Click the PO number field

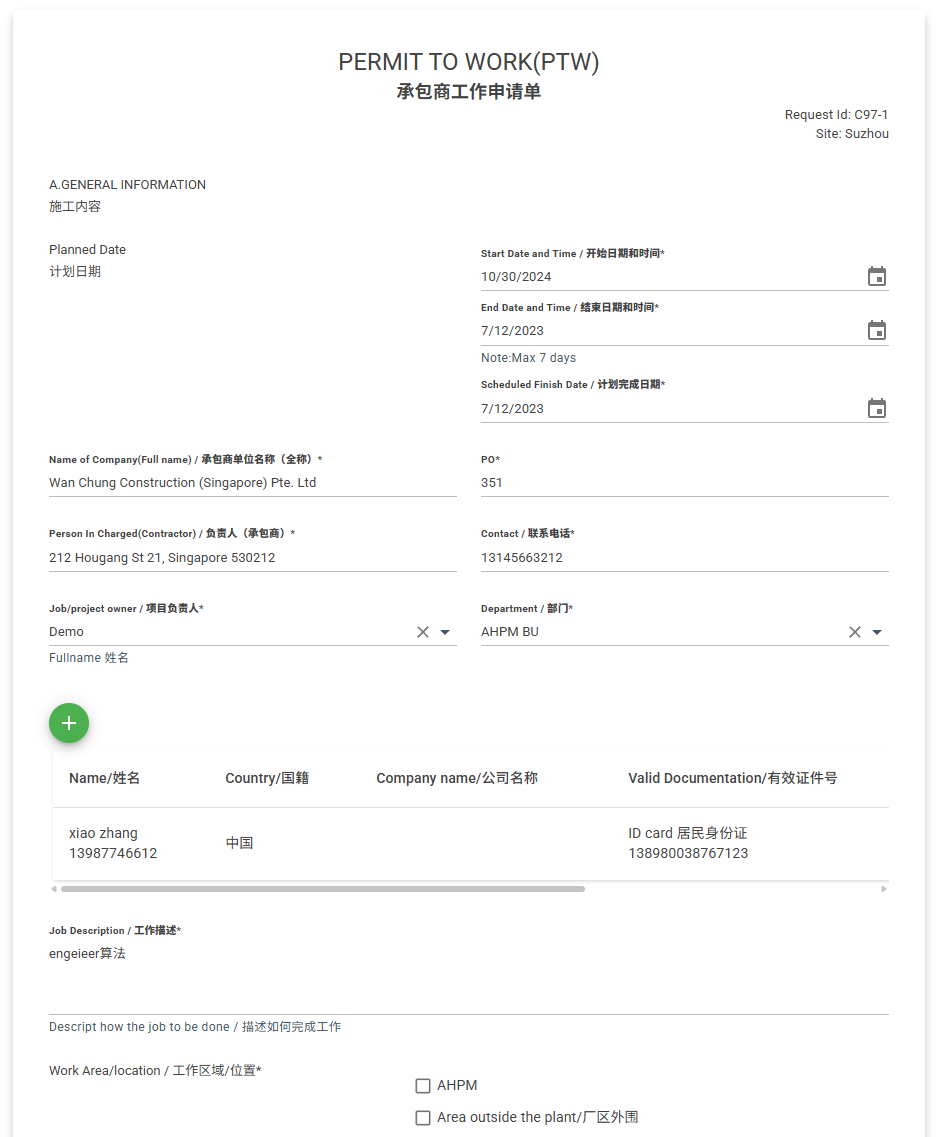point(684,483)
